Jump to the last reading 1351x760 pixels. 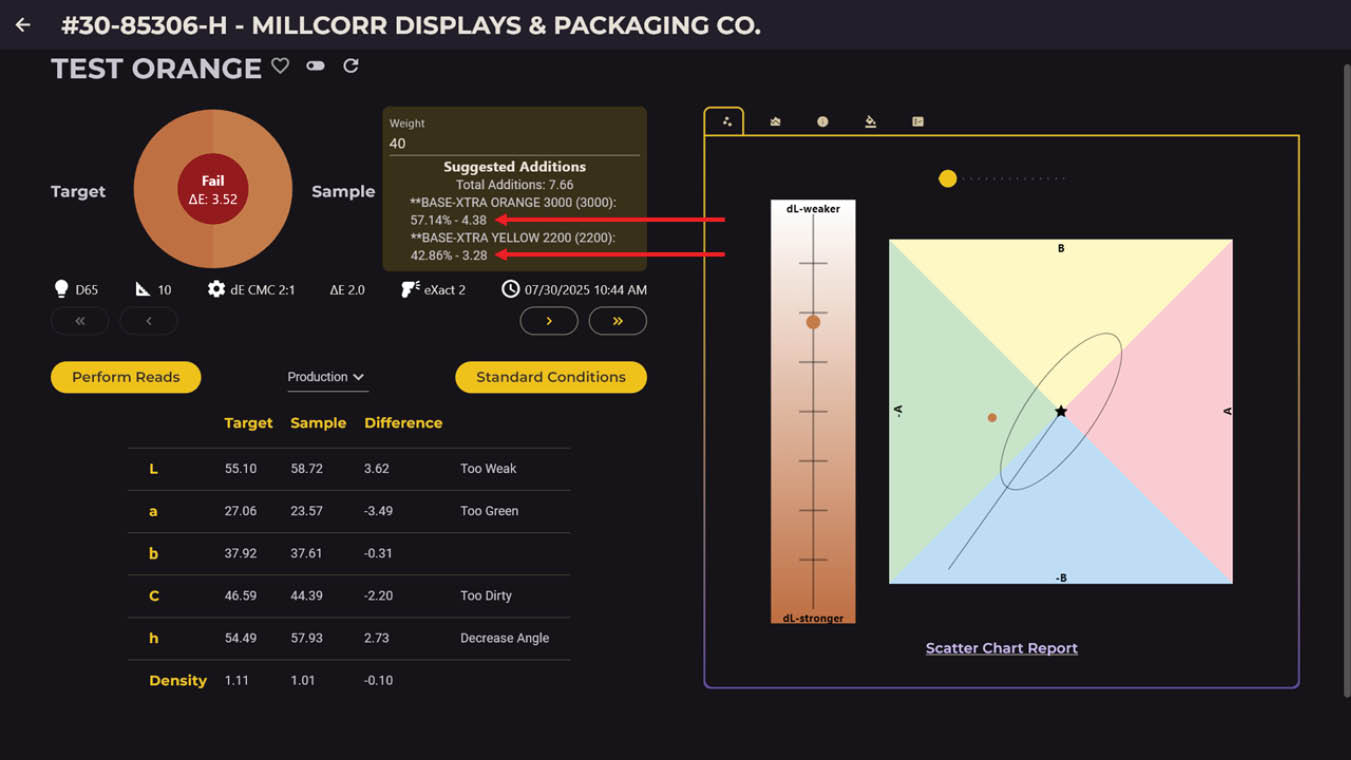pos(617,321)
